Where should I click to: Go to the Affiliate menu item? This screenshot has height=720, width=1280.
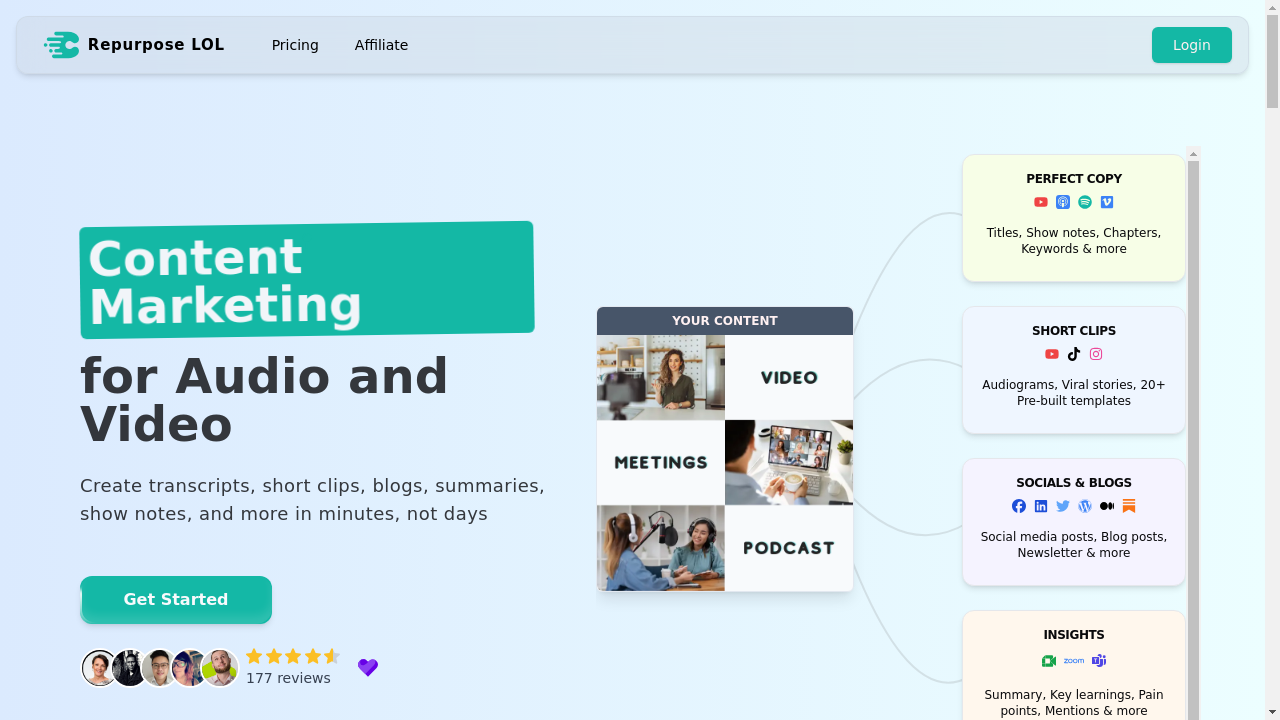[x=381, y=45]
